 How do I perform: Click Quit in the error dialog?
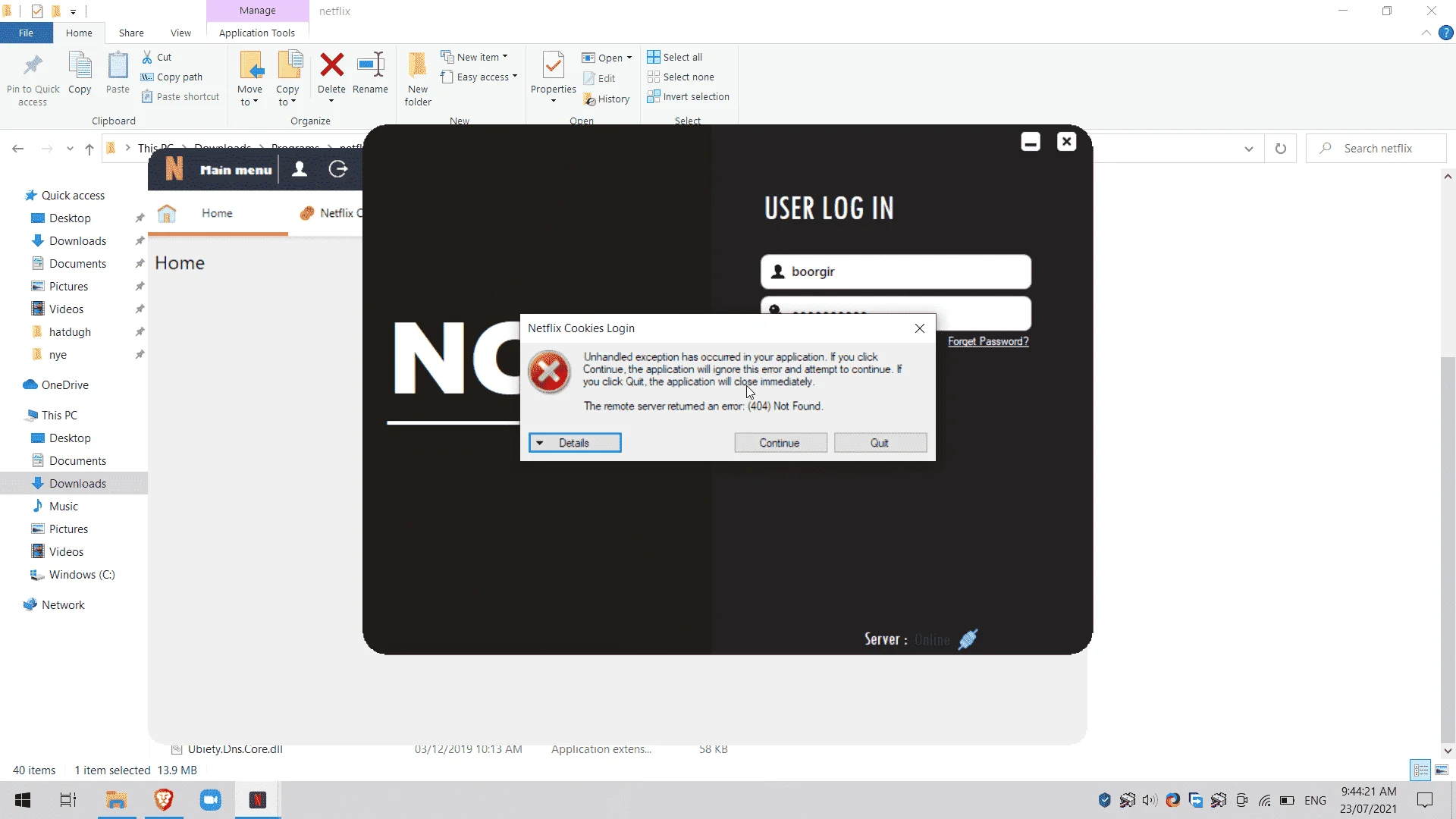tap(880, 443)
